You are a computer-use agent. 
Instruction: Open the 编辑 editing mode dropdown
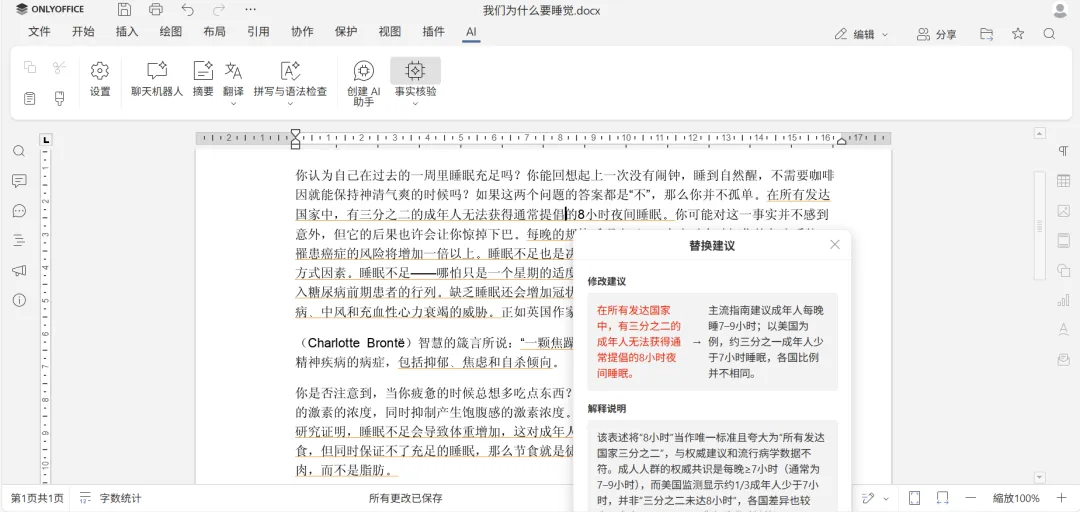coord(861,34)
